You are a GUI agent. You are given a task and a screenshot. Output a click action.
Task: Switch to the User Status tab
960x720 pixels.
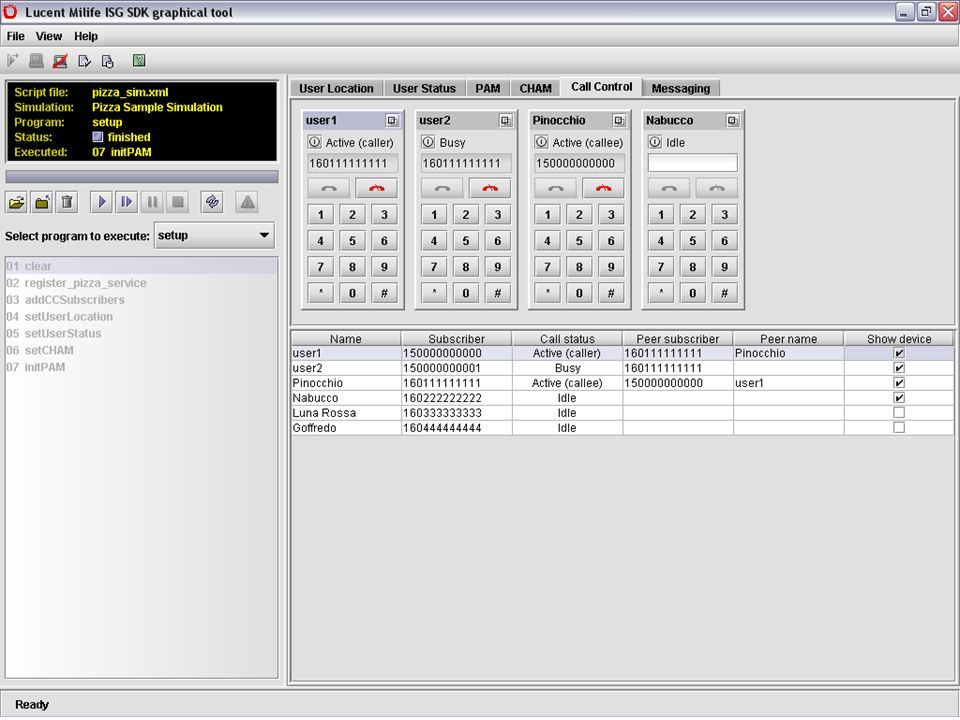(x=424, y=88)
